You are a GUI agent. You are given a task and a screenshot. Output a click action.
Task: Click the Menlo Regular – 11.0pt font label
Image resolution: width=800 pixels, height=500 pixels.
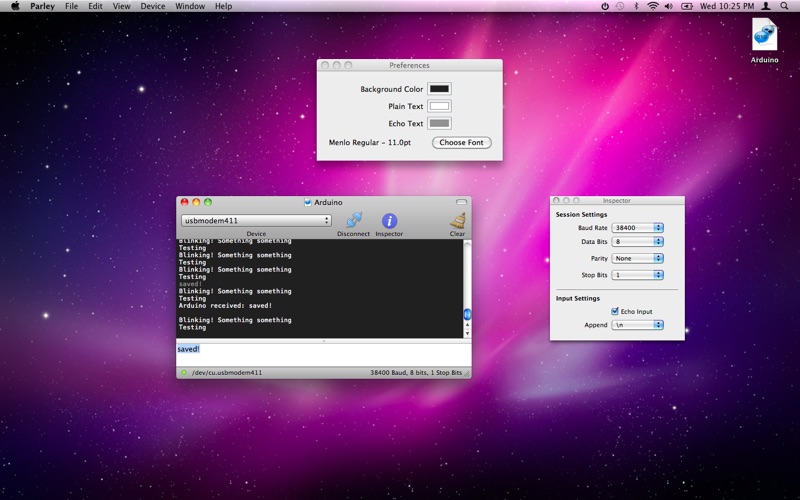(370, 142)
